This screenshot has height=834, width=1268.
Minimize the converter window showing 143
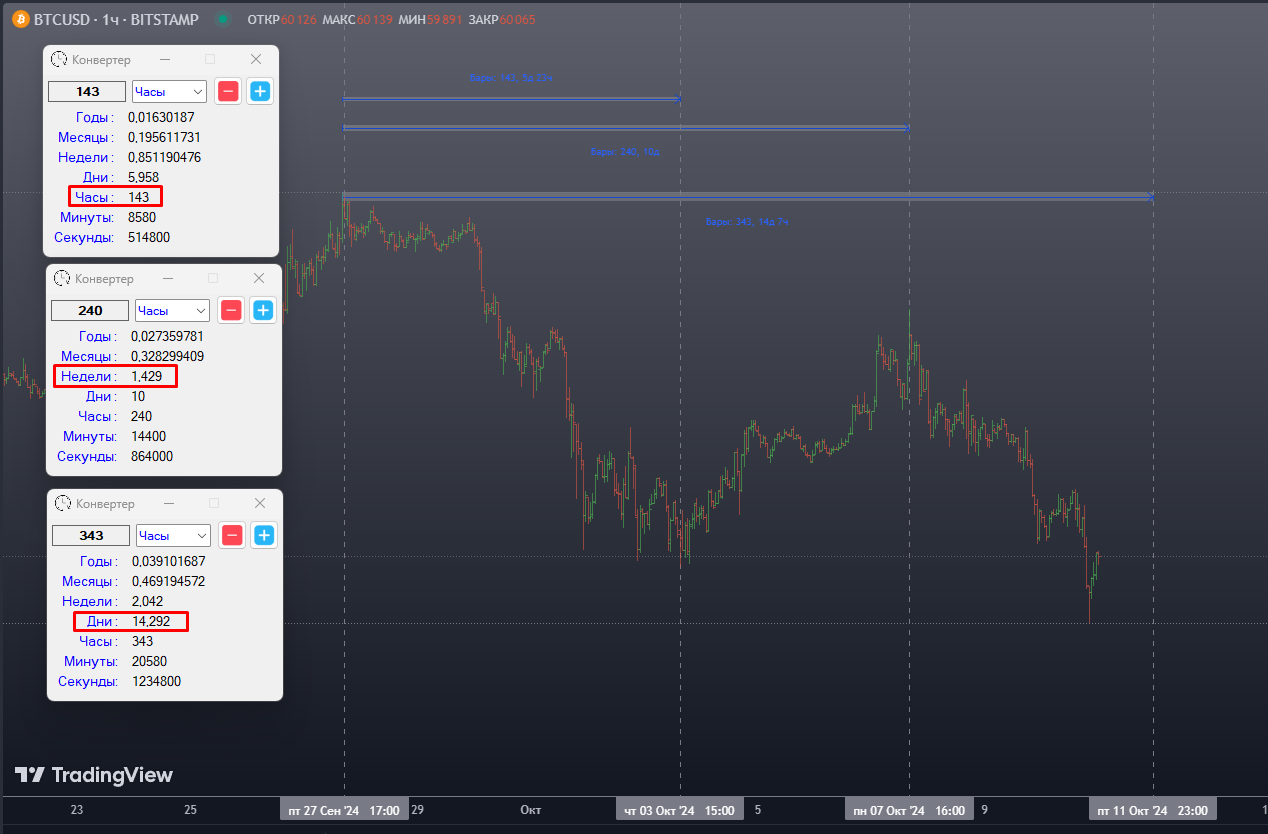tap(165, 60)
